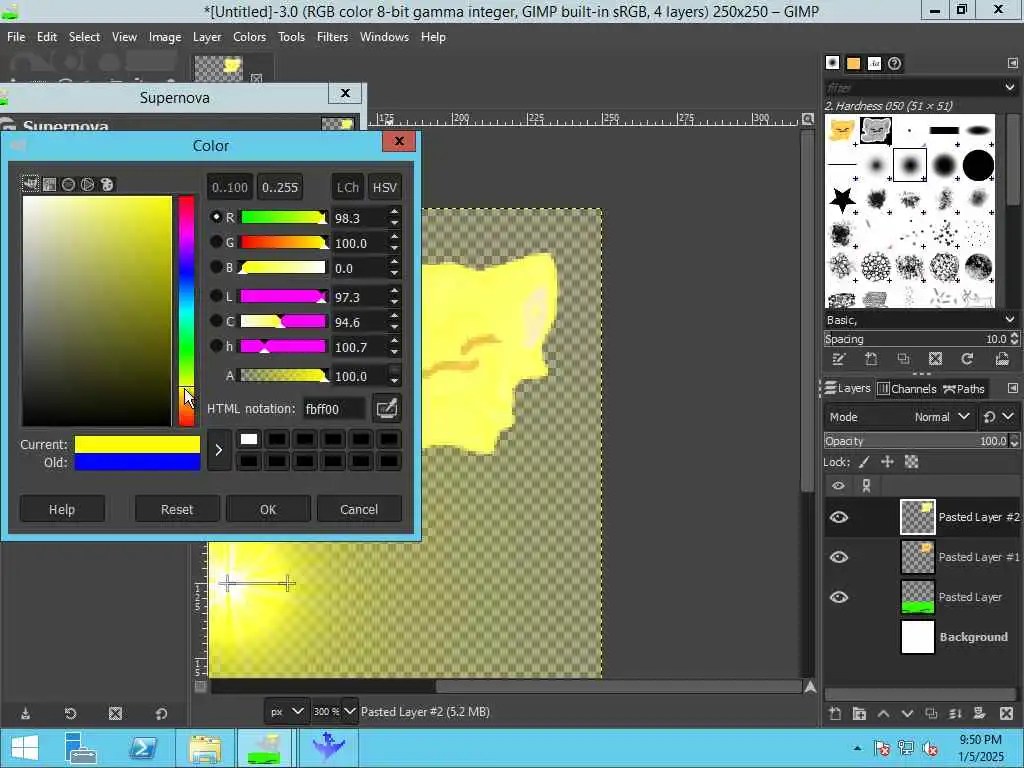Open the 300 % zoom dropdown
The image size is (1024, 768).
tap(334, 711)
